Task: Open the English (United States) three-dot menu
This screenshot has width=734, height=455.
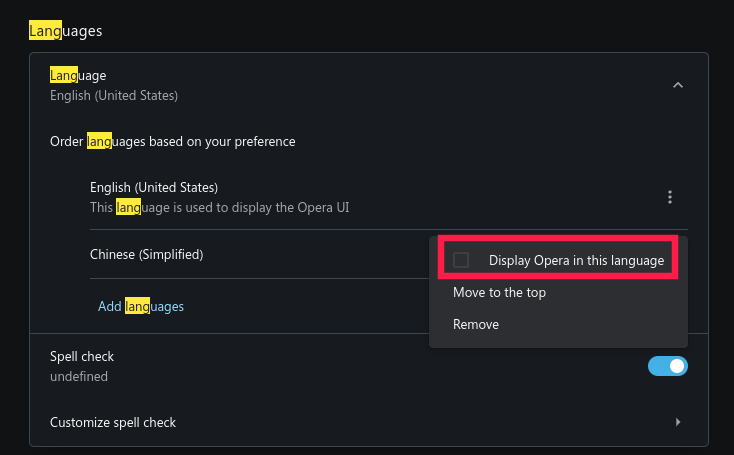Action: 670,198
